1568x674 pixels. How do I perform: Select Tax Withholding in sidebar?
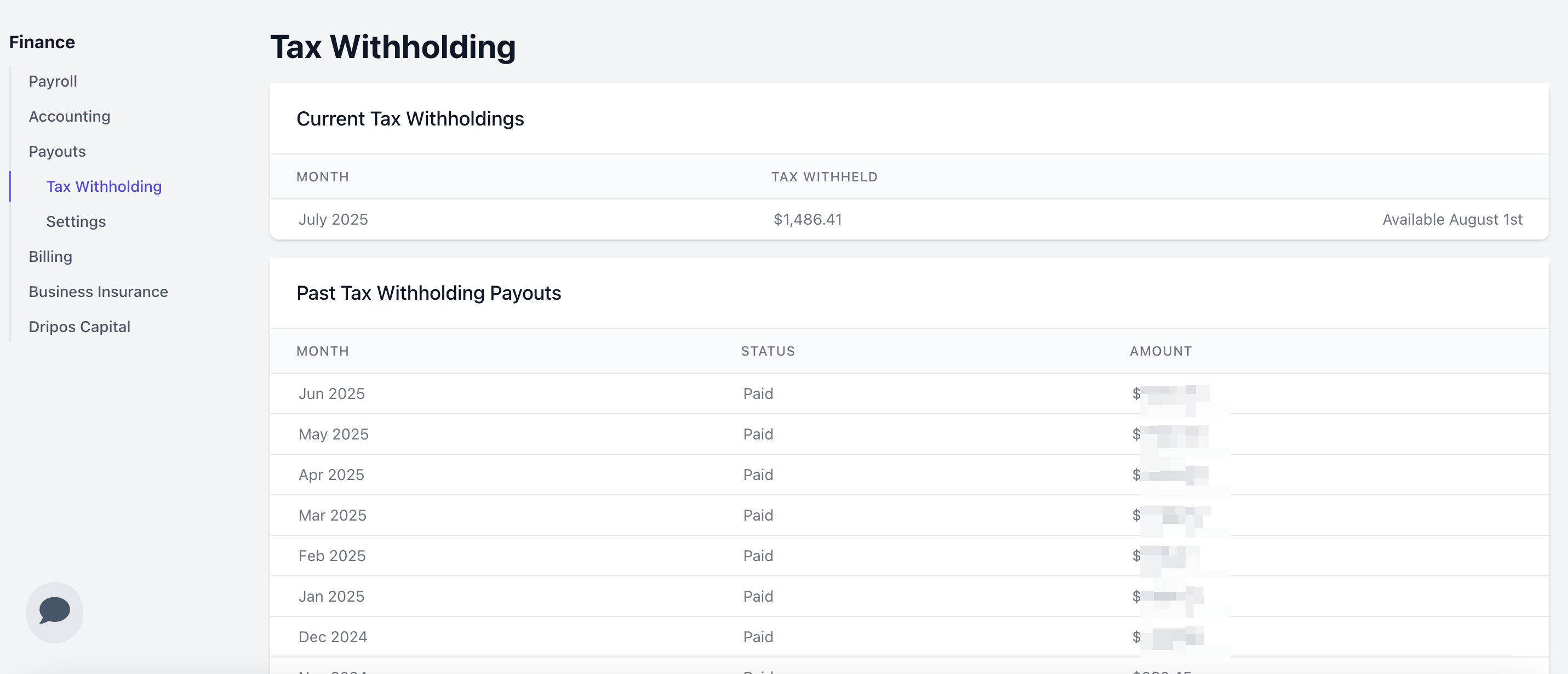[x=104, y=186]
